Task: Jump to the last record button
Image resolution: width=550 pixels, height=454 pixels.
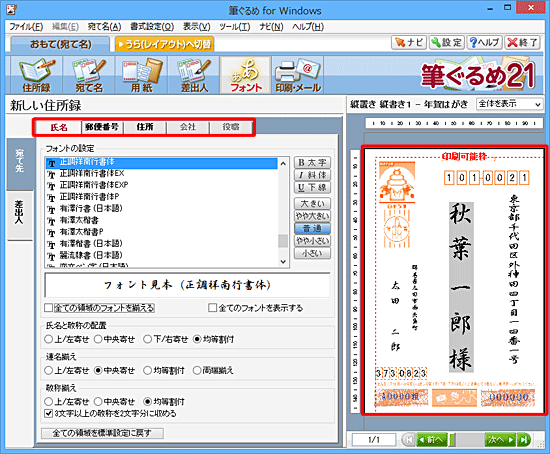Action: [524, 440]
